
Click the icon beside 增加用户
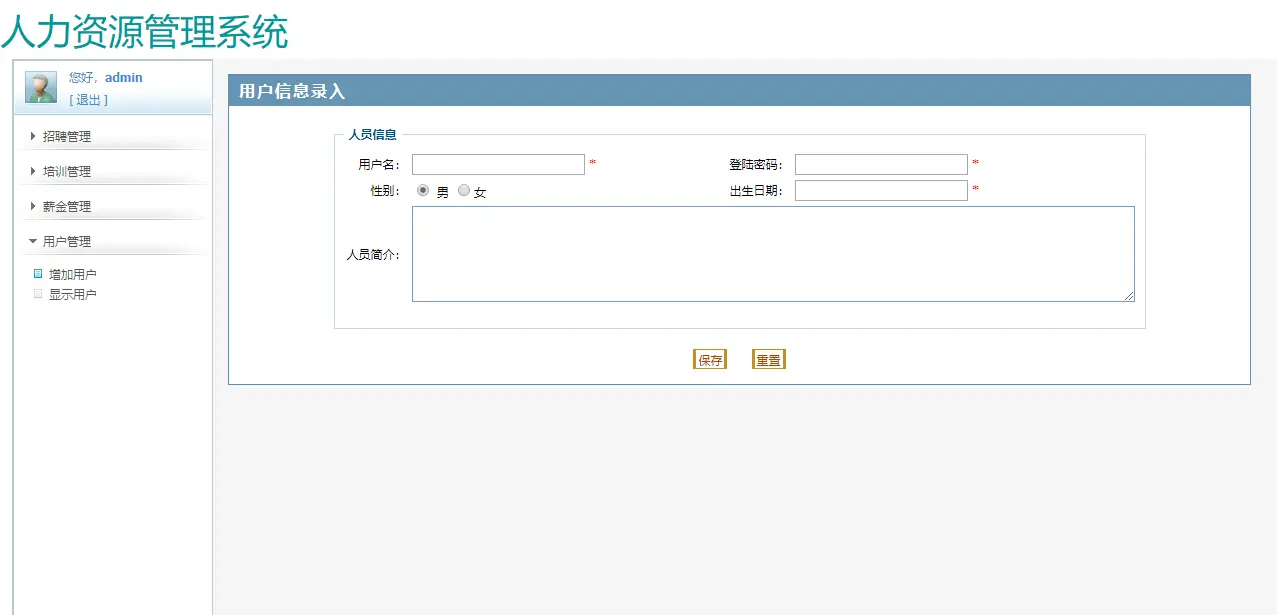37,273
